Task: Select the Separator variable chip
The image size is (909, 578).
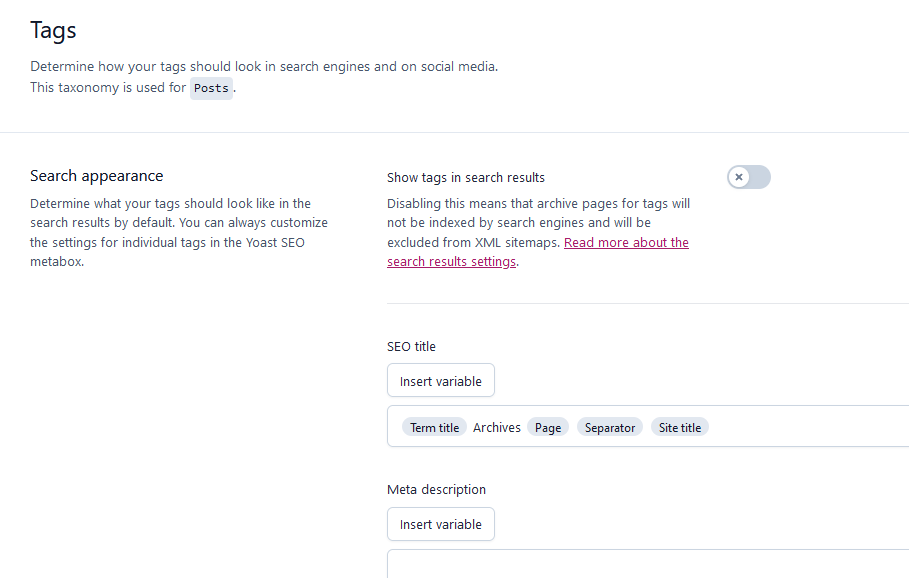Action: (x=610, y=427)
